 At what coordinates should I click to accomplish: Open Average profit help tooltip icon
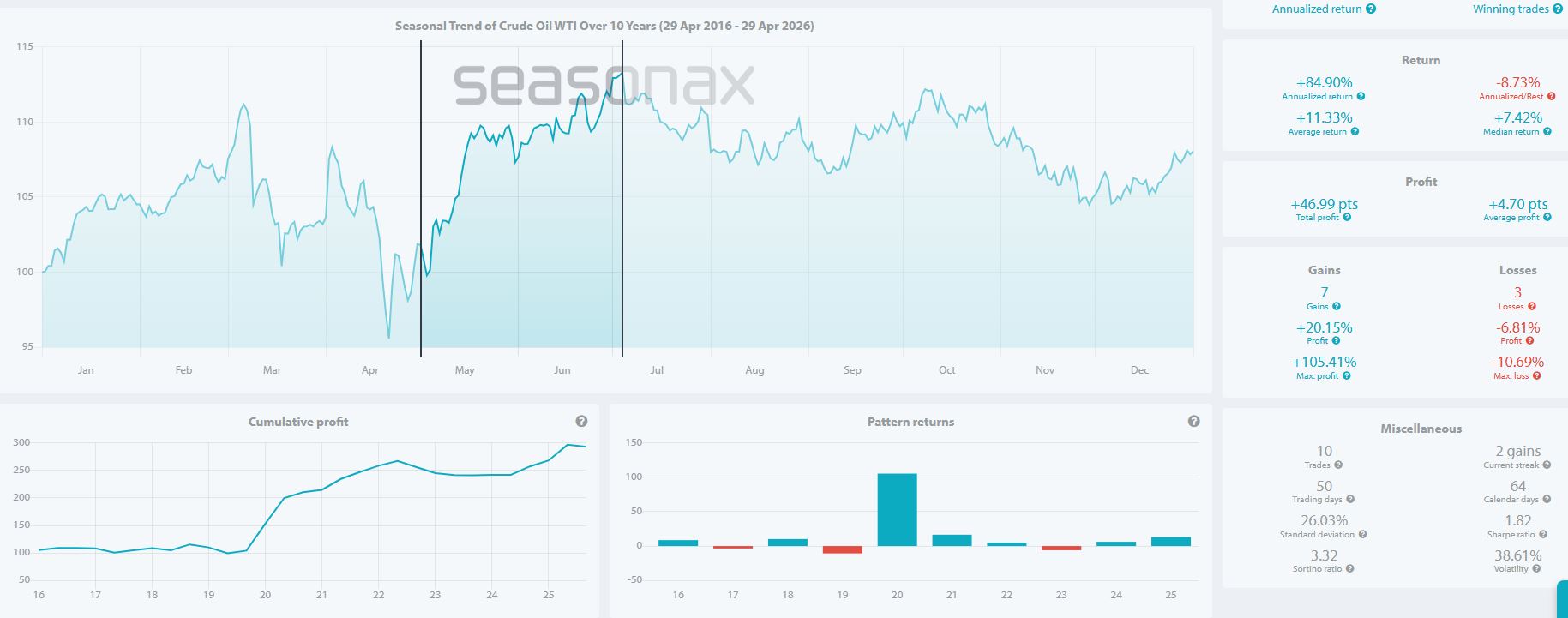[x=1547, y=218]
